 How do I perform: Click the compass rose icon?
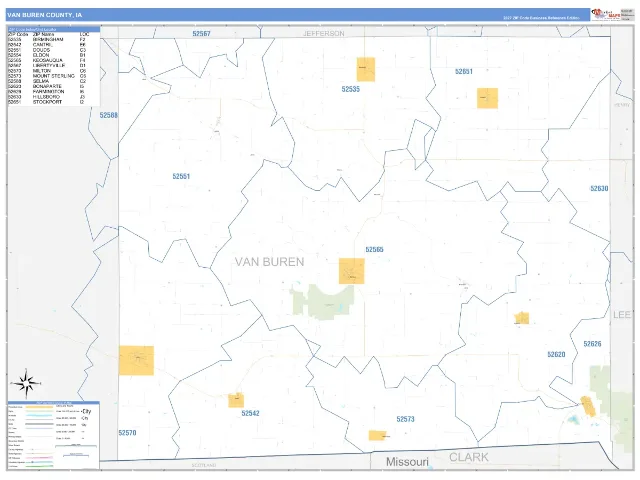click(26, 383)
